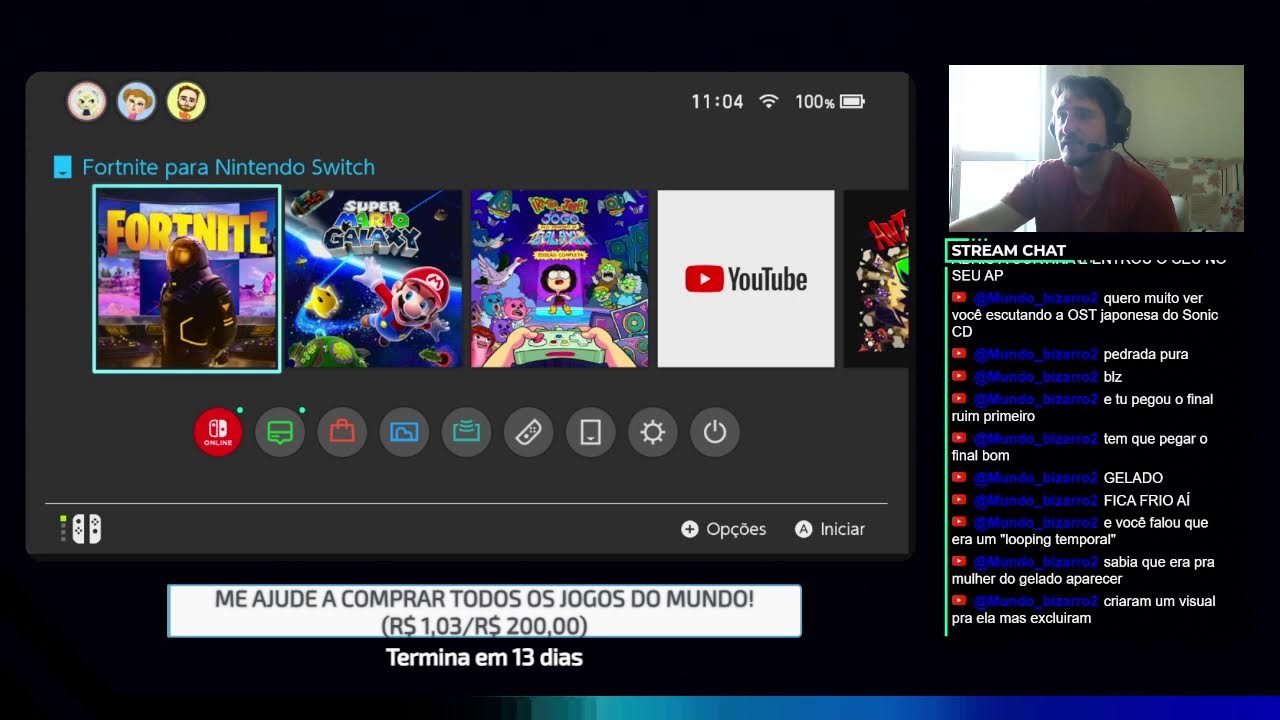1280x720 pixels.
Task: Open the YouTube app tile
Action: (745, 279)
